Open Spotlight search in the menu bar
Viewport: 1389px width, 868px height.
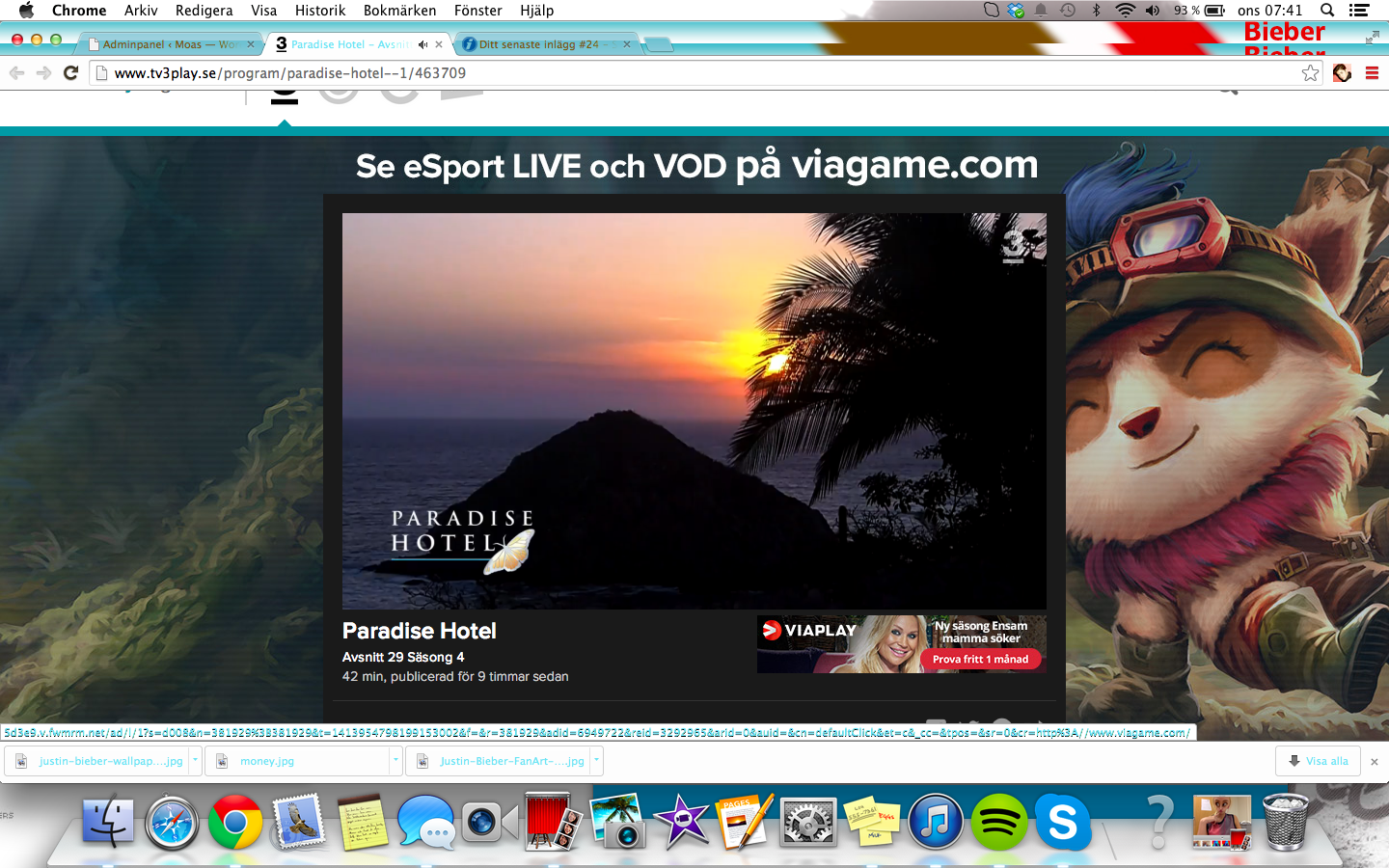click(x=1327, y=11)
